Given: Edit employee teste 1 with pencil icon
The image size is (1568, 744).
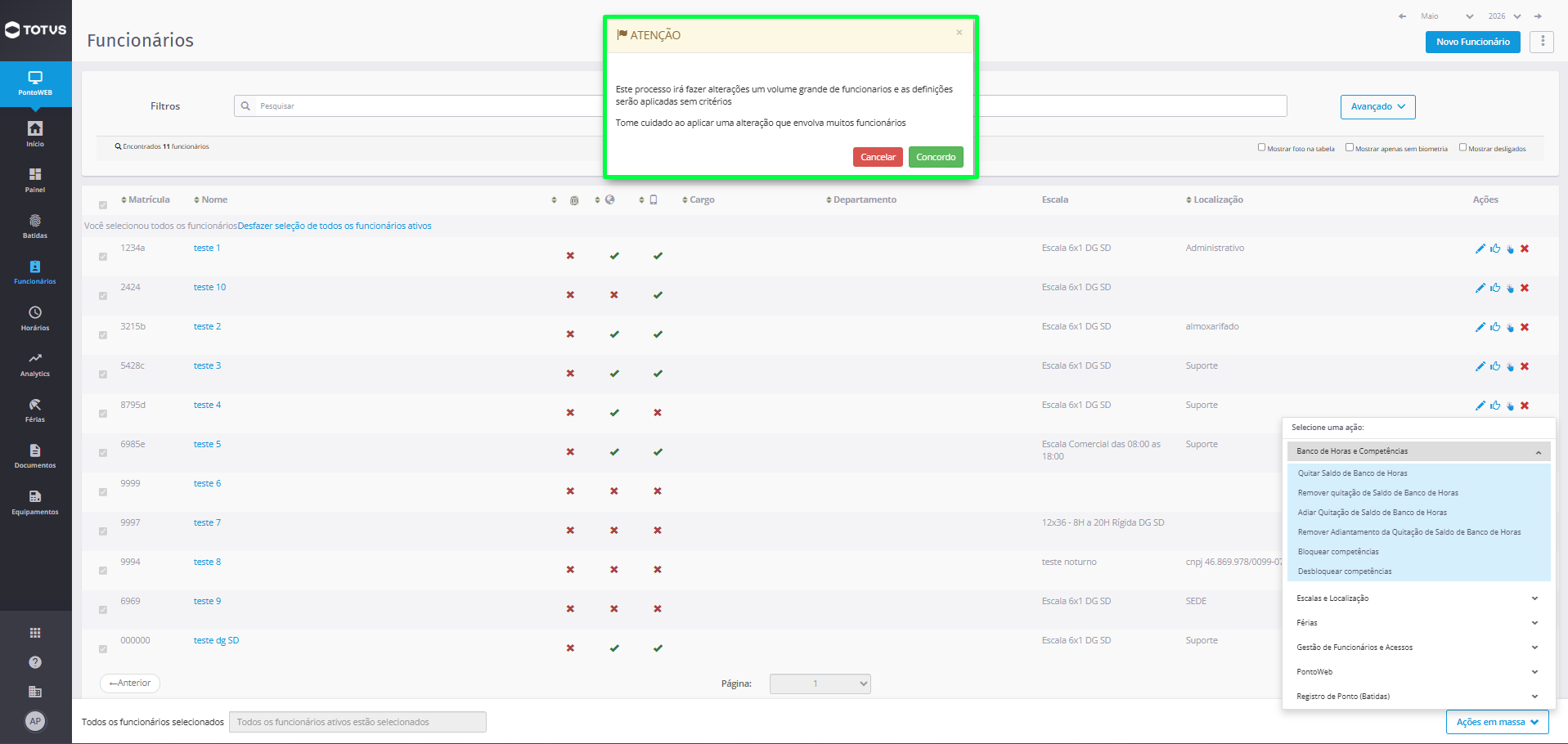Looking at the screenshot, I should [x=1480, y=249].
